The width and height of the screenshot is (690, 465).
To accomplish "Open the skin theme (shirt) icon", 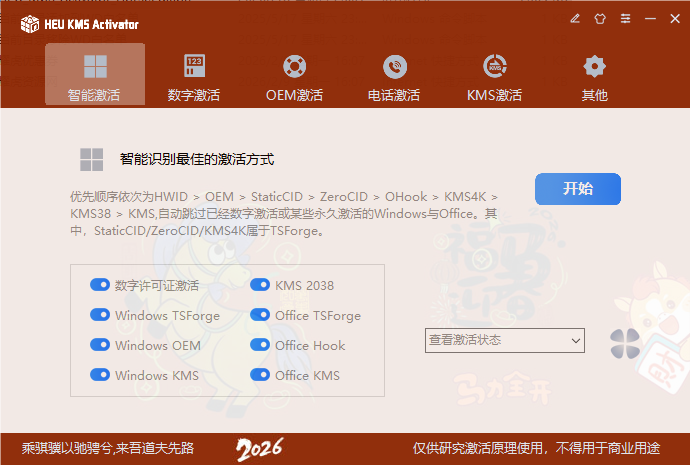I will click(600, 18).
